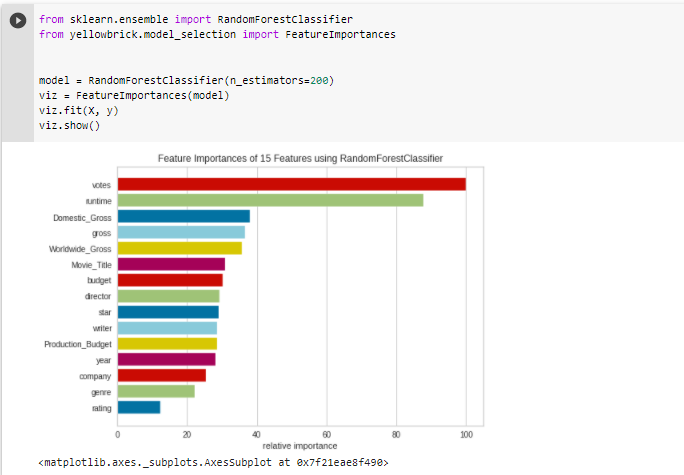Click the Movie_Title axis label
The width and height of the screenshot is (684, 475).
pos(91,265)
